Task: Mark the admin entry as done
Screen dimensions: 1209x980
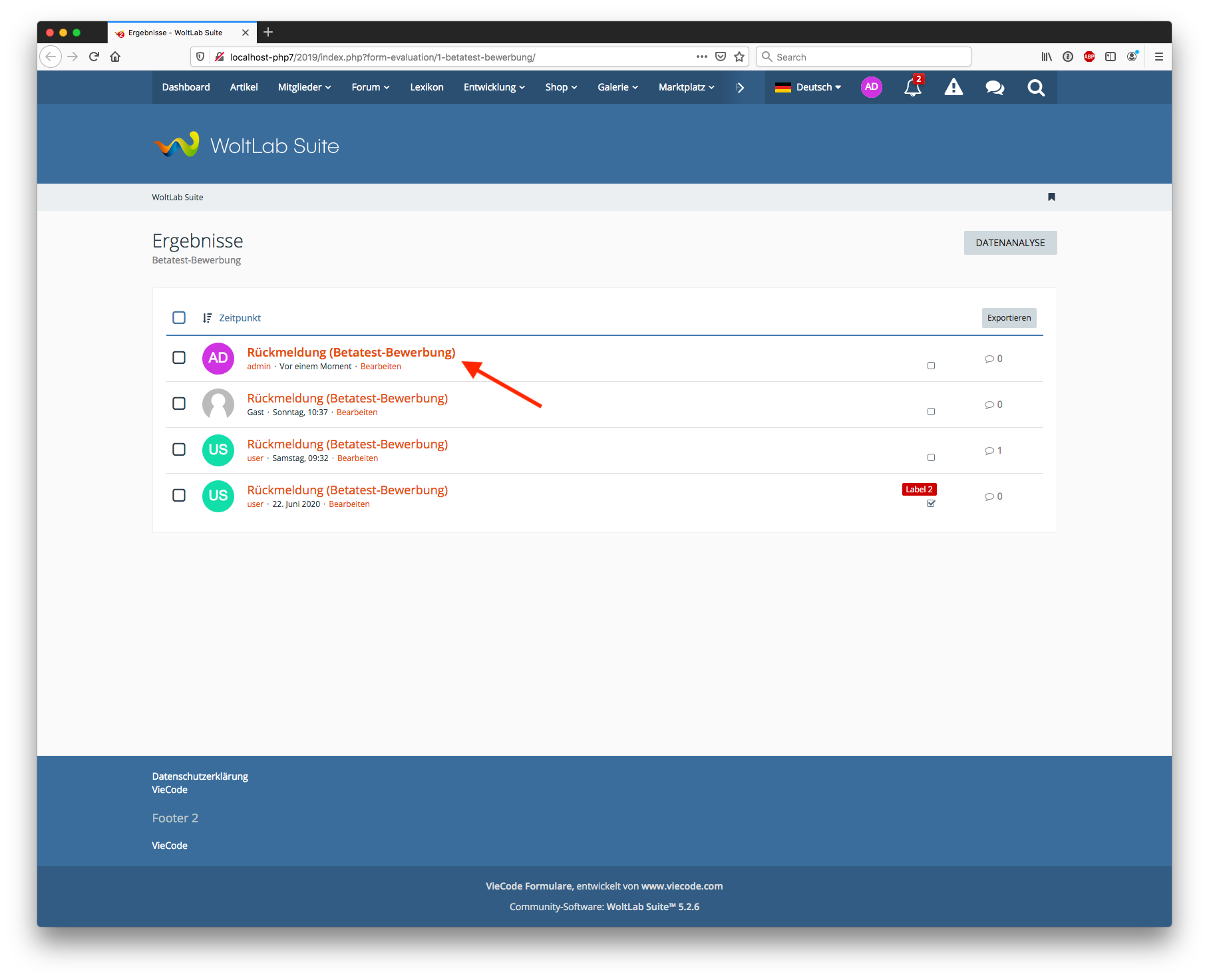Action: coord(931,366)
